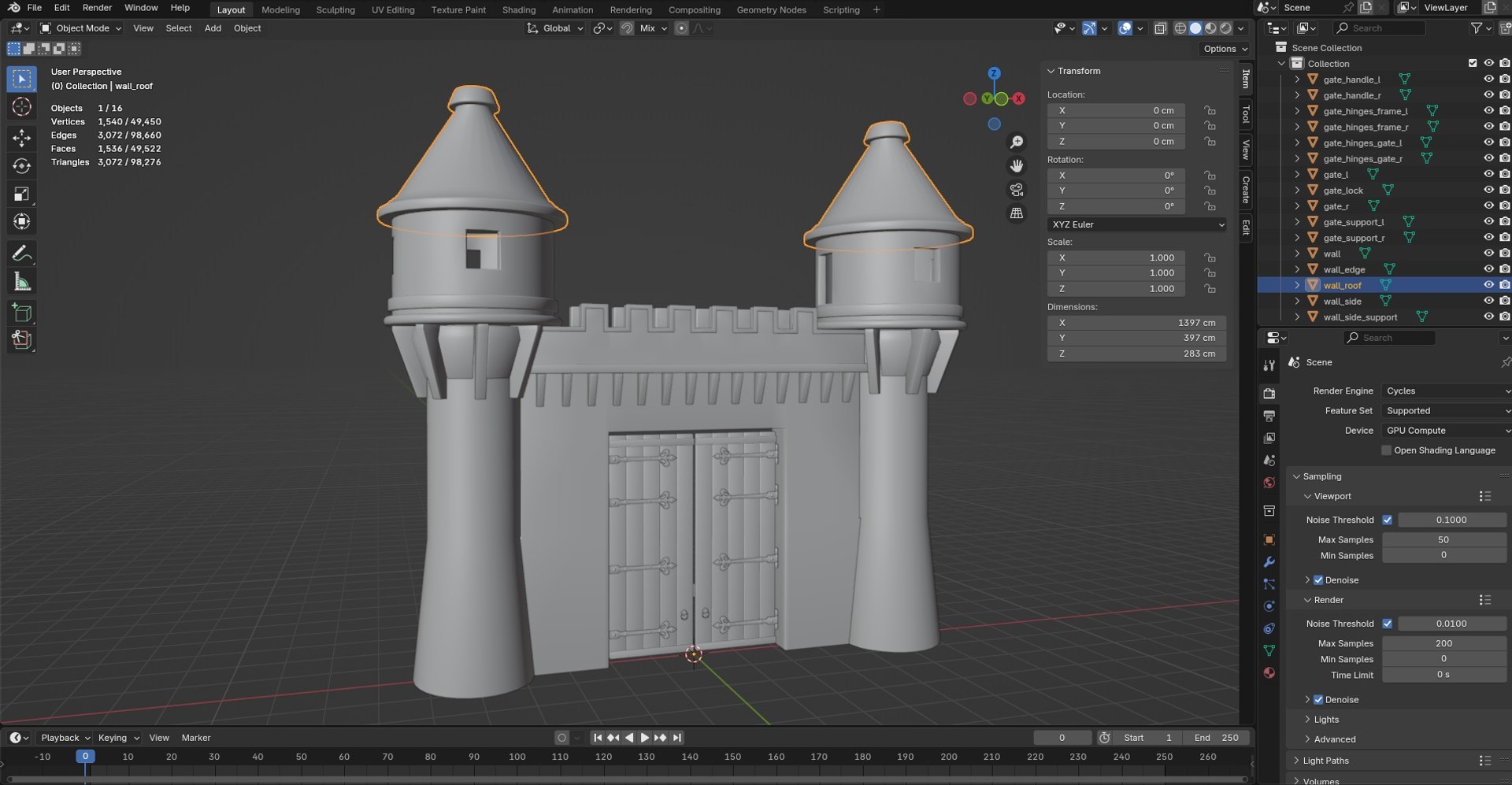Disable wall_side in renders camera icon
This screenshot has height=785, width=1512.
click(1504, 301)
